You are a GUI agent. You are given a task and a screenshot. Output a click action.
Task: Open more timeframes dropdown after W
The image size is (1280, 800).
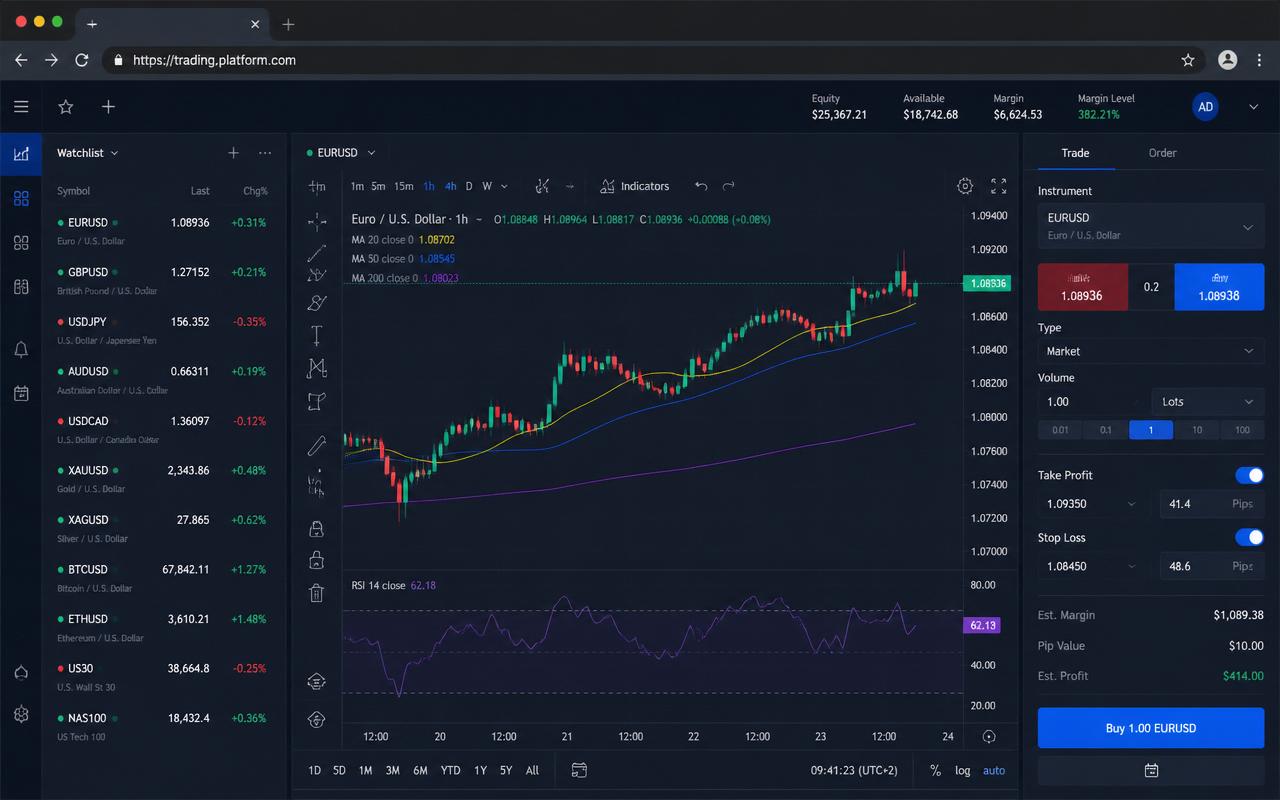(504, 186)
